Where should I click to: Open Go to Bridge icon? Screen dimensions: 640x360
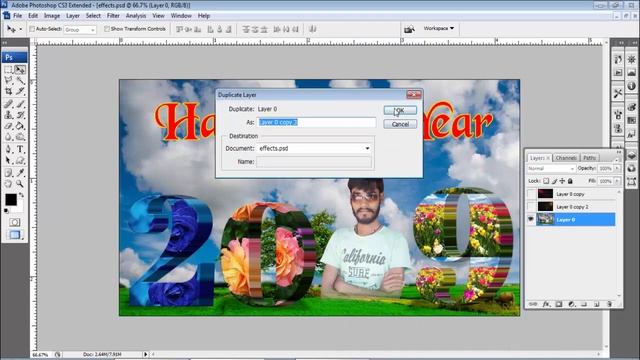click(x=409, y=29)
